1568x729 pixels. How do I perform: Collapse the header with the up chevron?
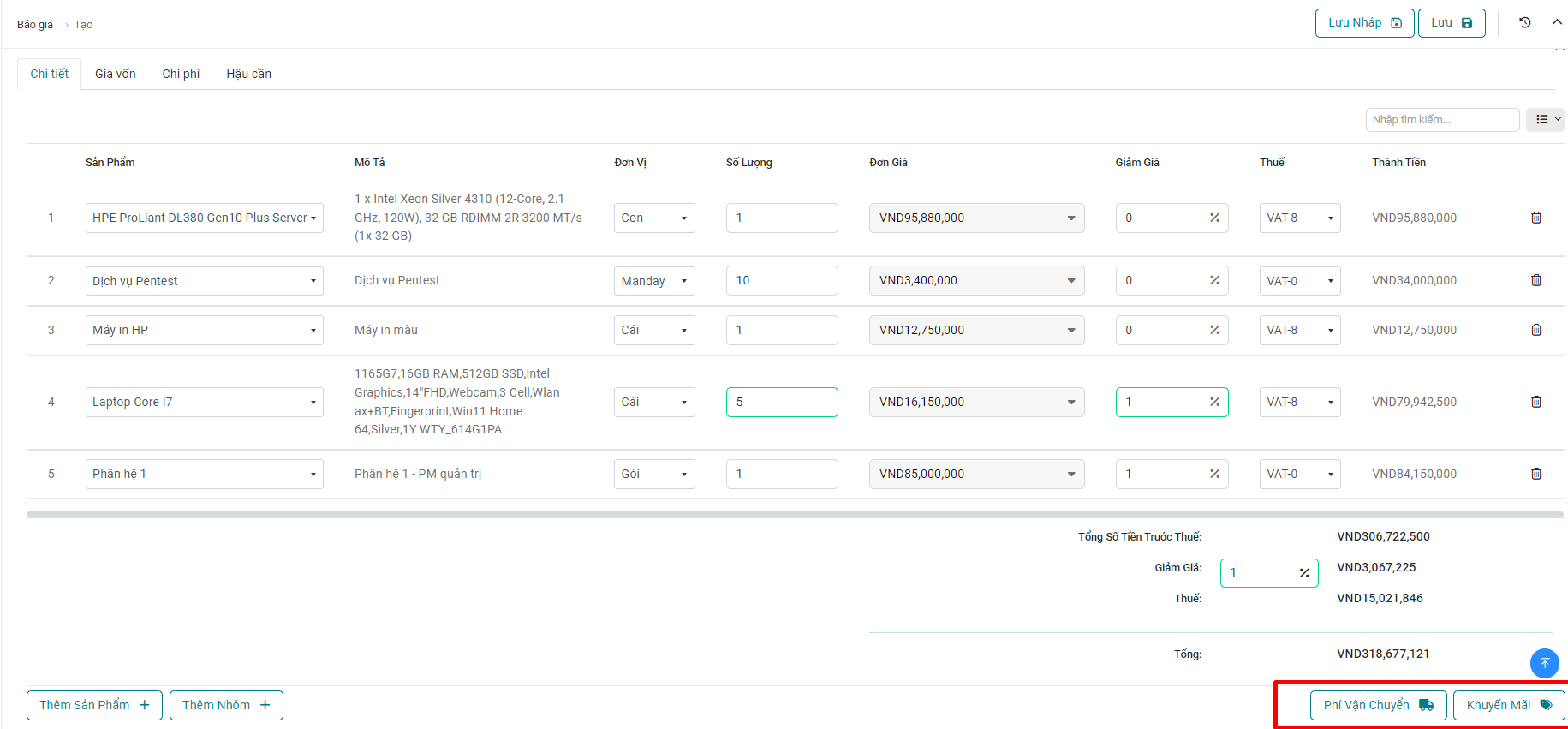pos(1556,23)
